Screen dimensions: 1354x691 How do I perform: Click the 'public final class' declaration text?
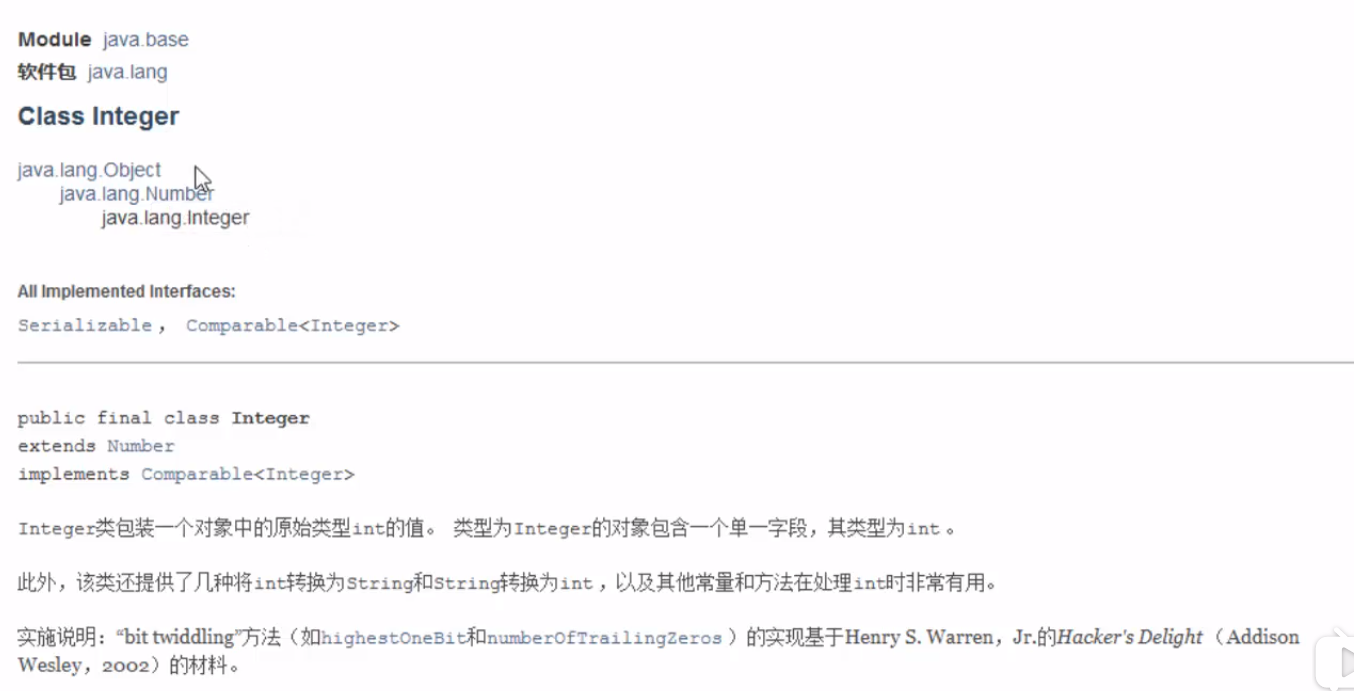click(120, 418)
